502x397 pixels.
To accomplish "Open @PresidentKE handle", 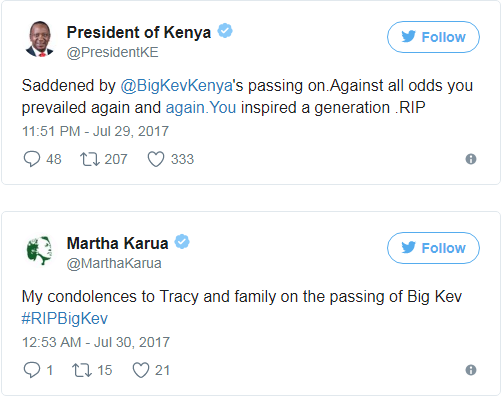I will point(112,52).
